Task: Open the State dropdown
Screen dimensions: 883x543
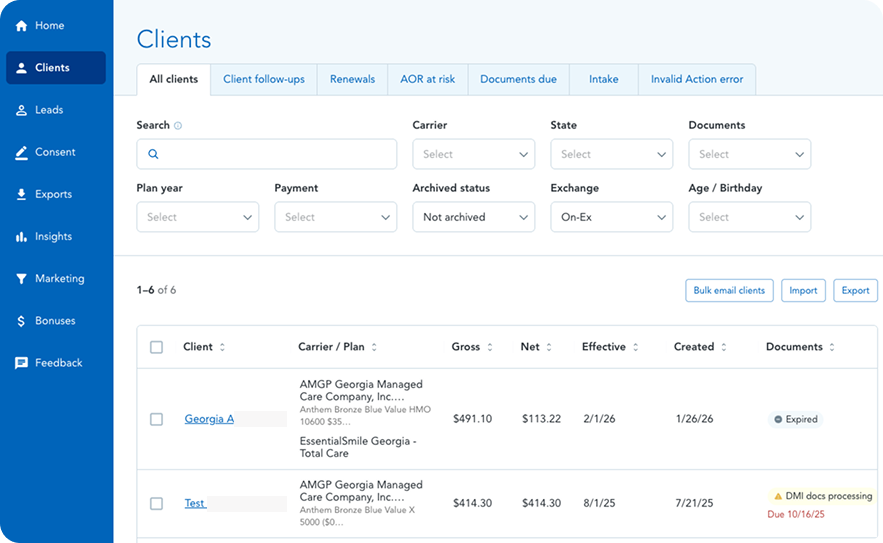Action: (612, 154)
